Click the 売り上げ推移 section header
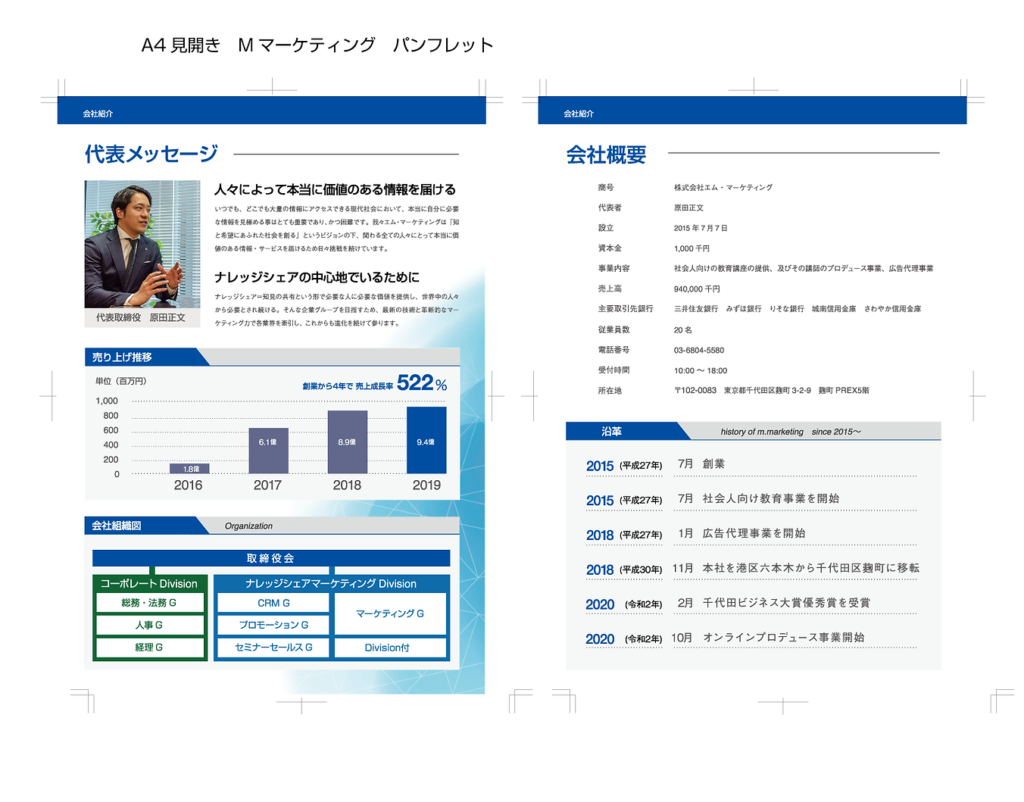 (x=124, y=357)
